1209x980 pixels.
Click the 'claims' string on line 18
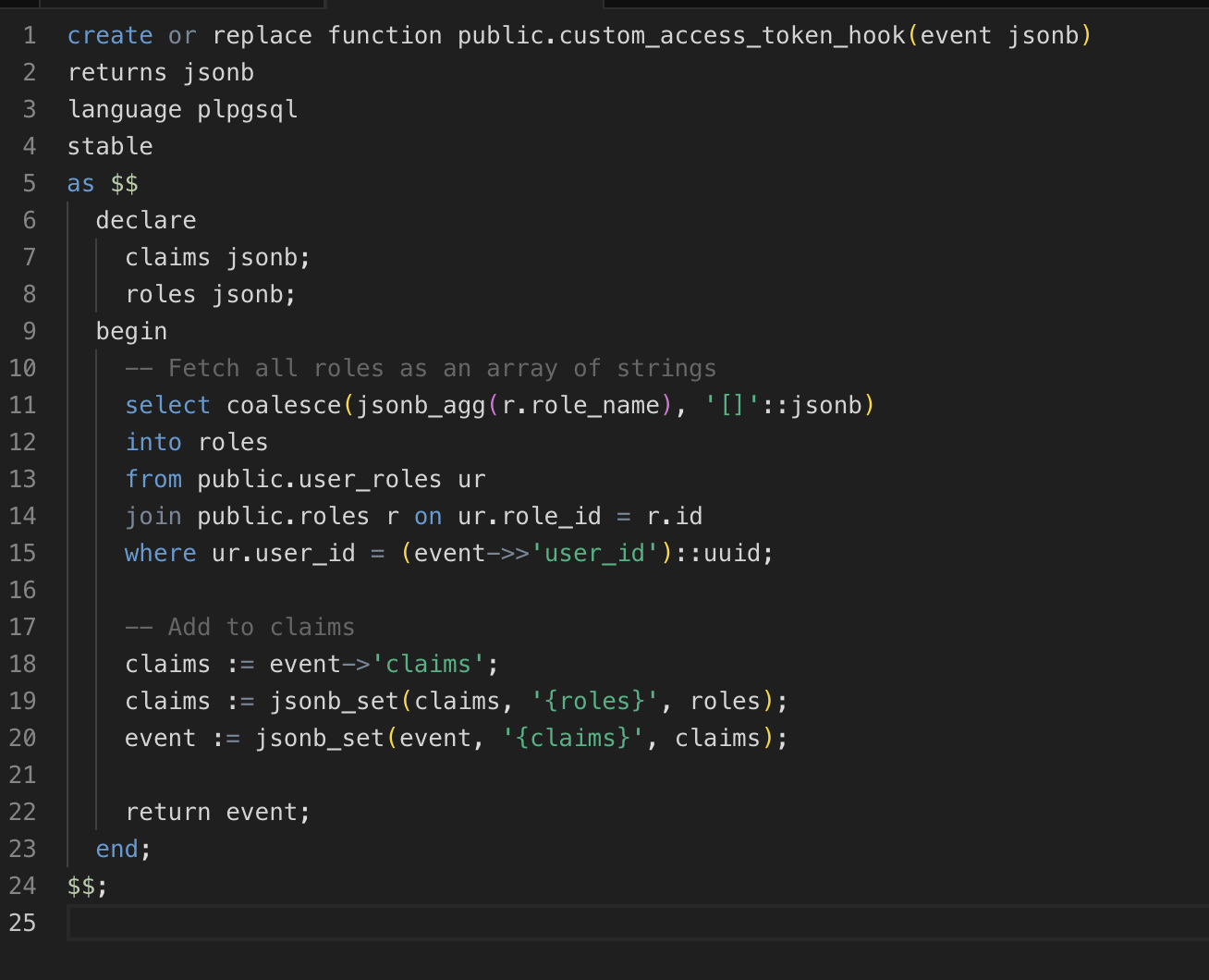point(429,665)
